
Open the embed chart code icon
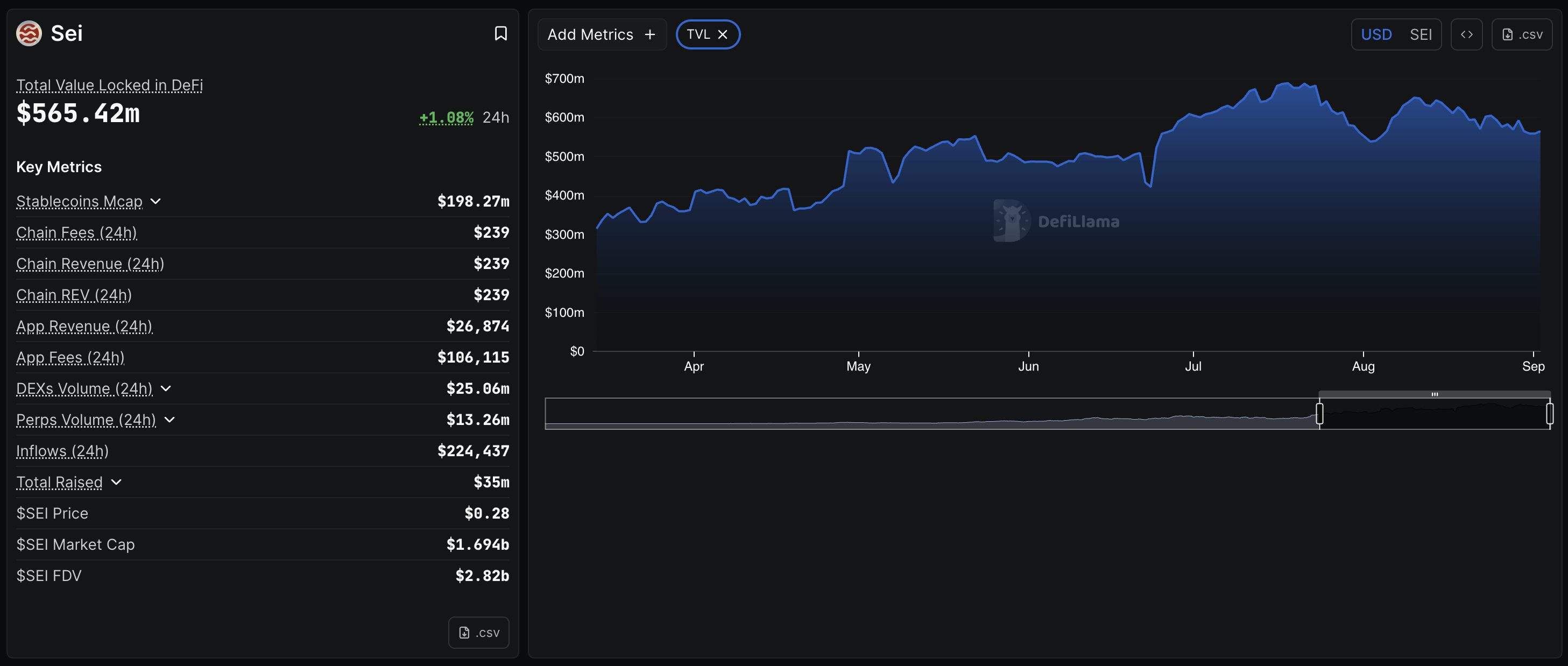pyautogui.click(x=1466, y=35)
